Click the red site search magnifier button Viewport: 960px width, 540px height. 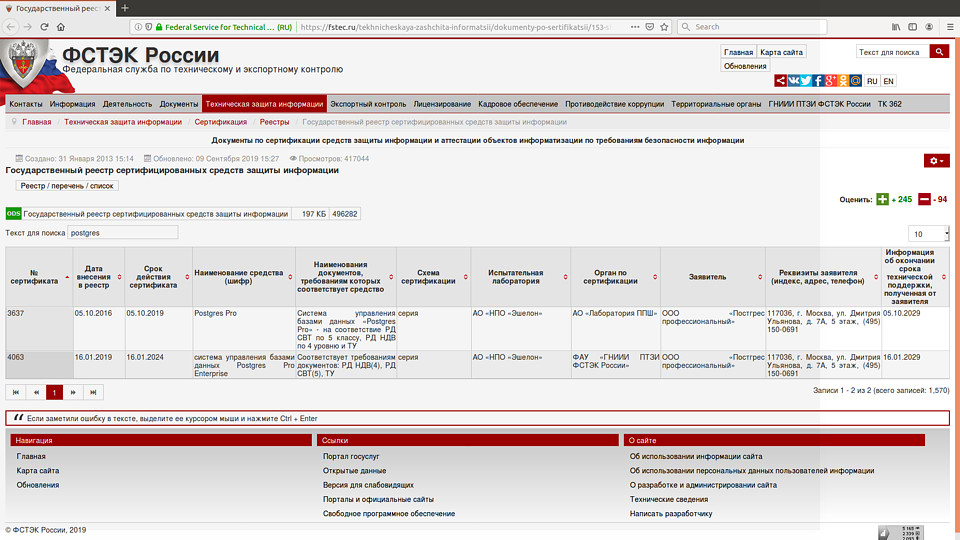click(939, 52)
